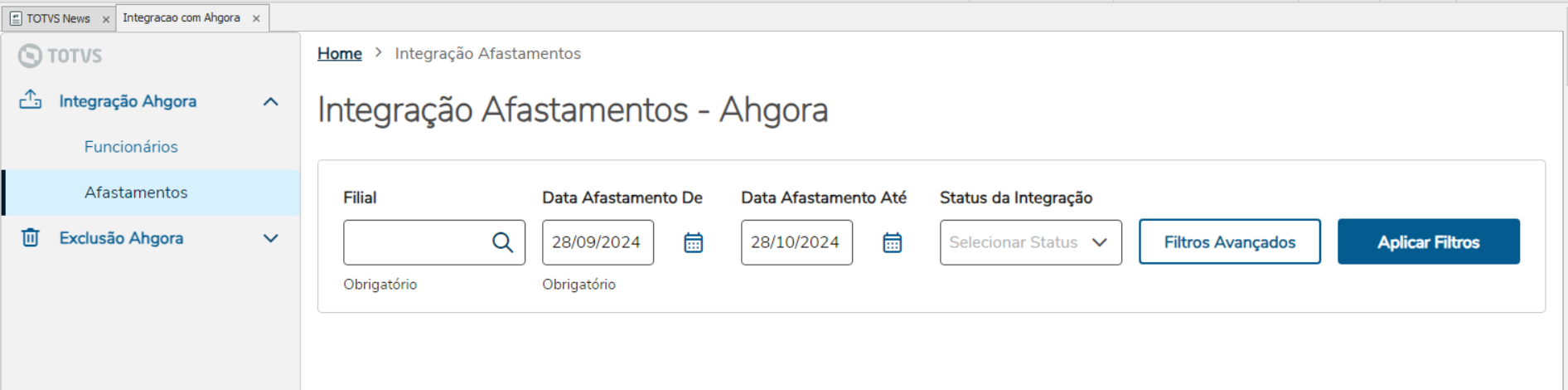Expand the Exclusão Ahgora menu chevron
Viewport: 1568px width, 390px height.
pos(270,238)
